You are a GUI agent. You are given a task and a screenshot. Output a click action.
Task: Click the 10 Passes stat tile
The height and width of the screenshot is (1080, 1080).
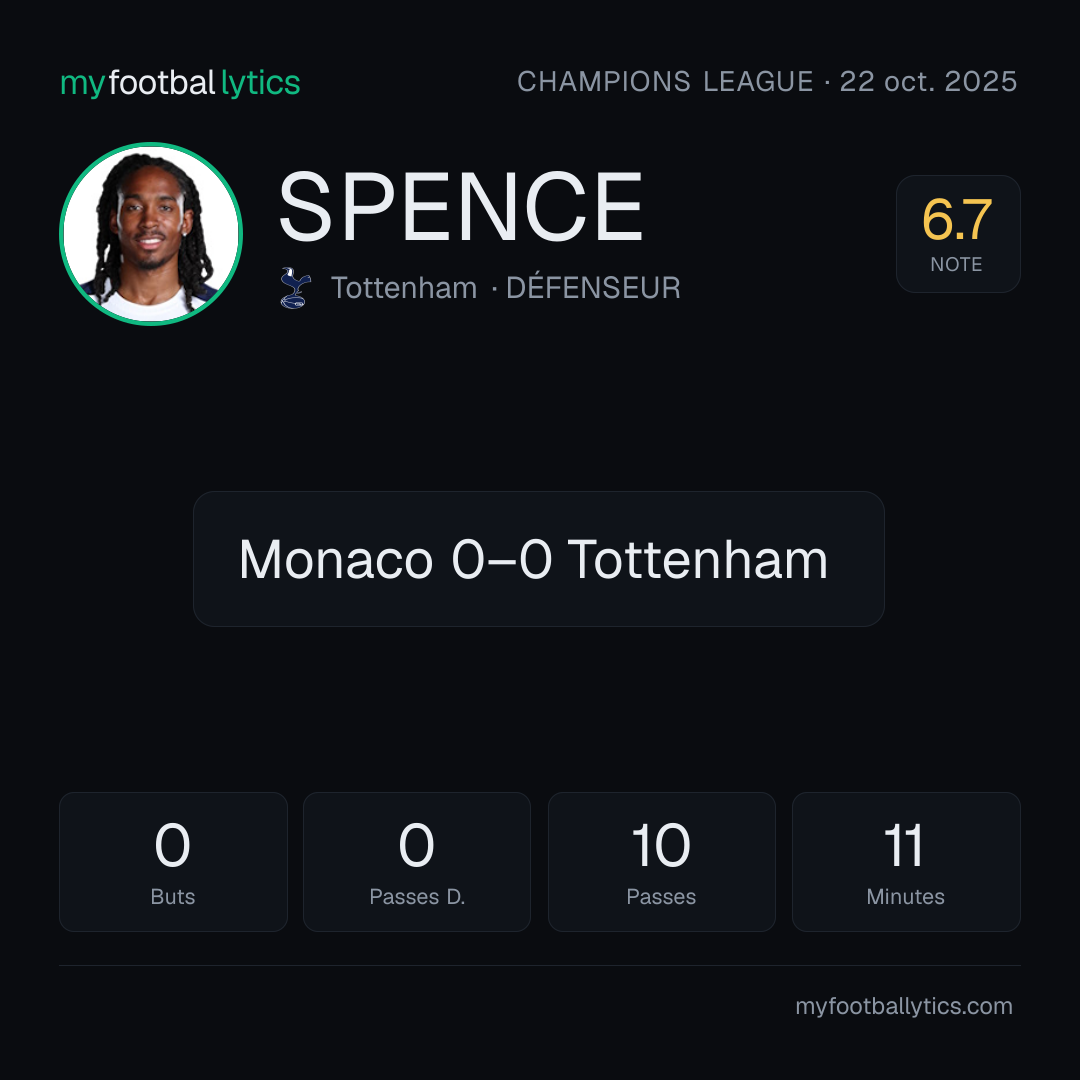pyautogui.click(x=661, y=862)
